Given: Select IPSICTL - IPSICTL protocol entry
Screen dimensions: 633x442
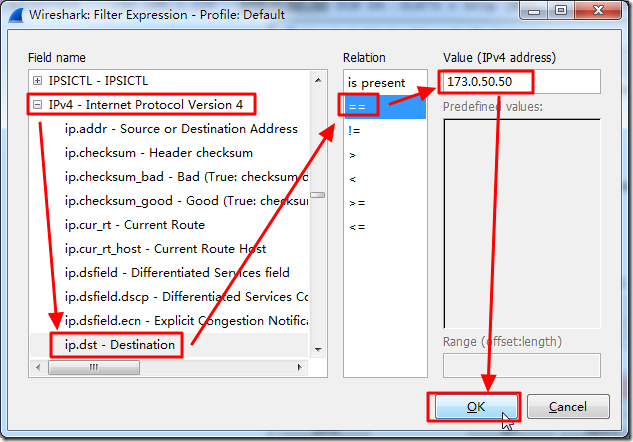Looking at the screenshot, I should coord(98,81).
